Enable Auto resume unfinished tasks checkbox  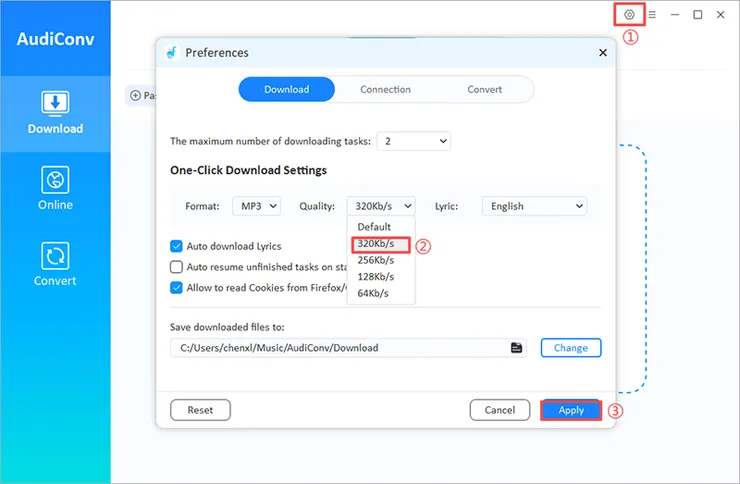[177, 267]
